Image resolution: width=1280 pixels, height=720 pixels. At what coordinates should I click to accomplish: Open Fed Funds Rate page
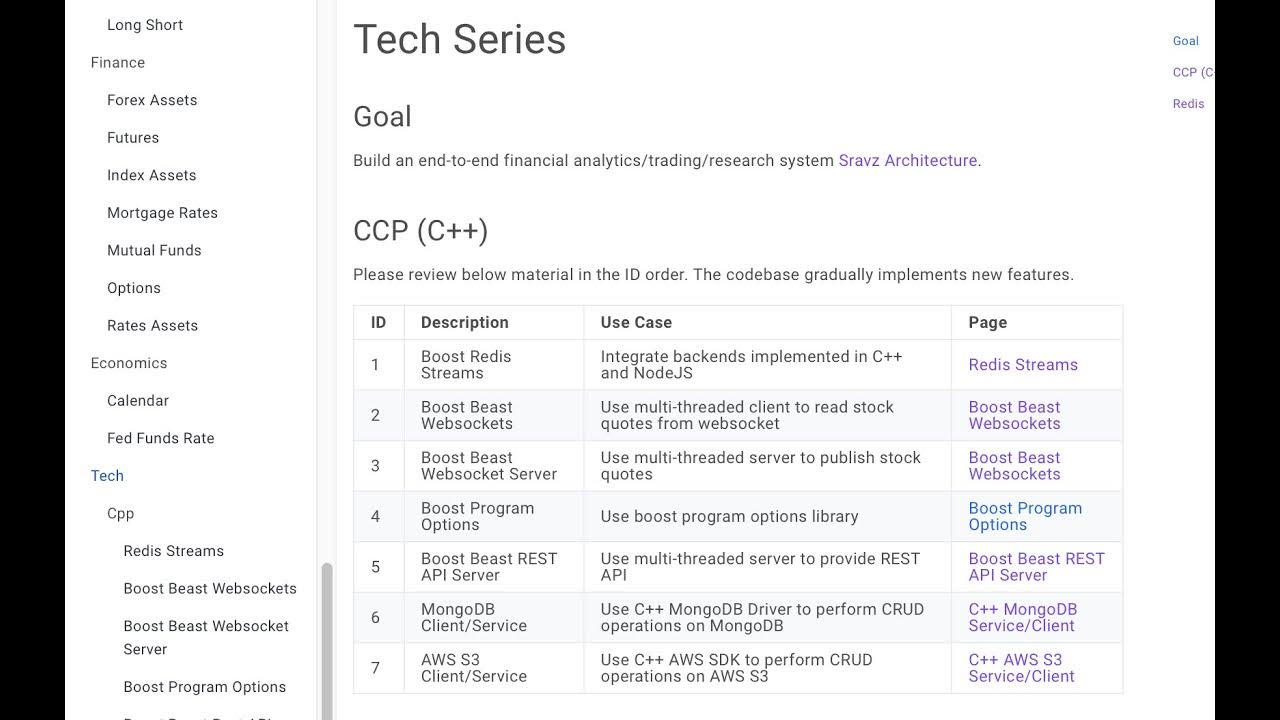tap(160, 438)
